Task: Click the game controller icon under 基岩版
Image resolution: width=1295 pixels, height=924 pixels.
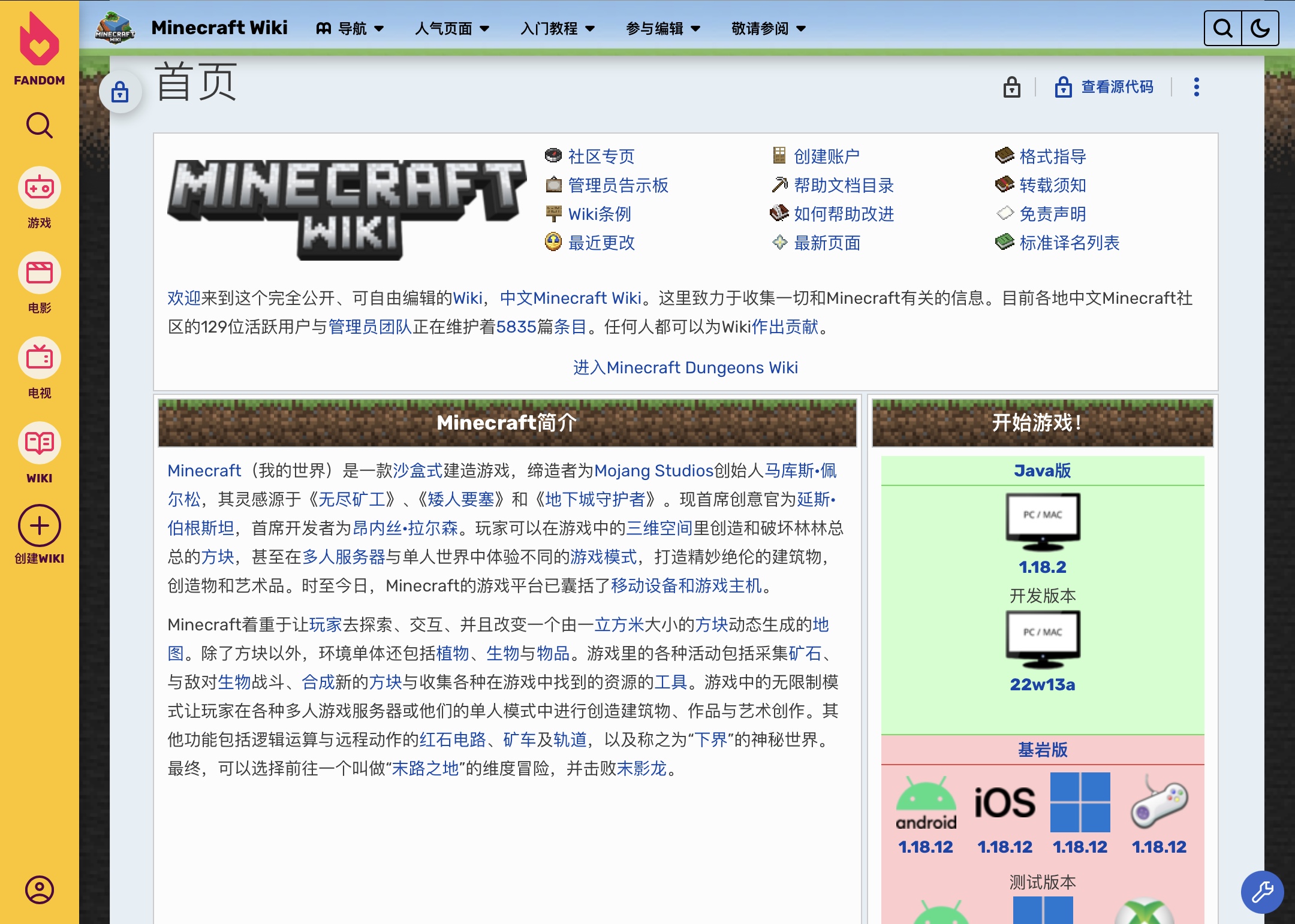Action: click(1160, 802)
